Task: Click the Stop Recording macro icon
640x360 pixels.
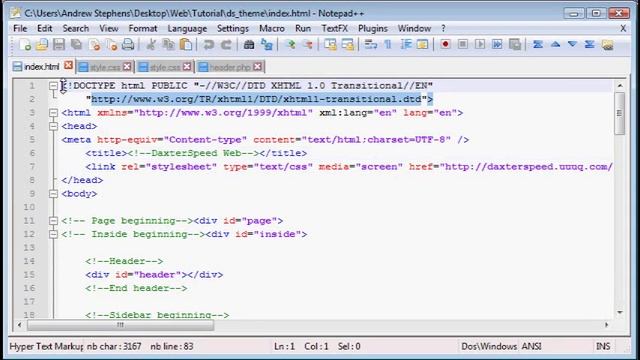Action: pyautogui.click(x=462, y=44)
